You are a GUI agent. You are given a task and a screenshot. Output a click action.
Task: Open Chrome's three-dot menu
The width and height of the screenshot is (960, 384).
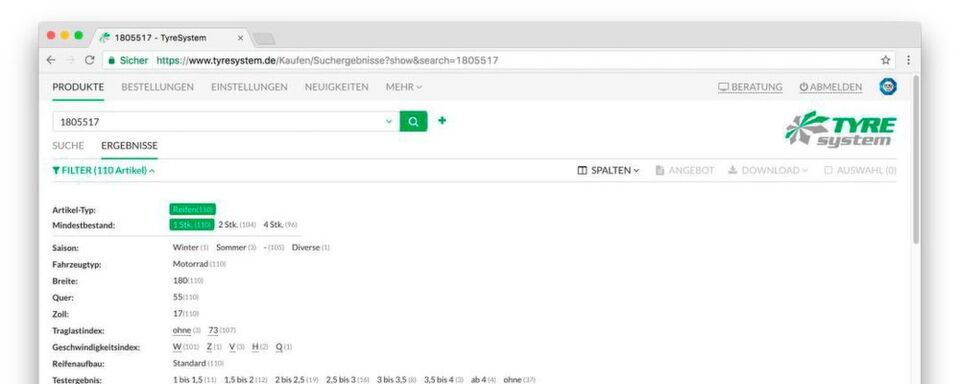point(908,60)
